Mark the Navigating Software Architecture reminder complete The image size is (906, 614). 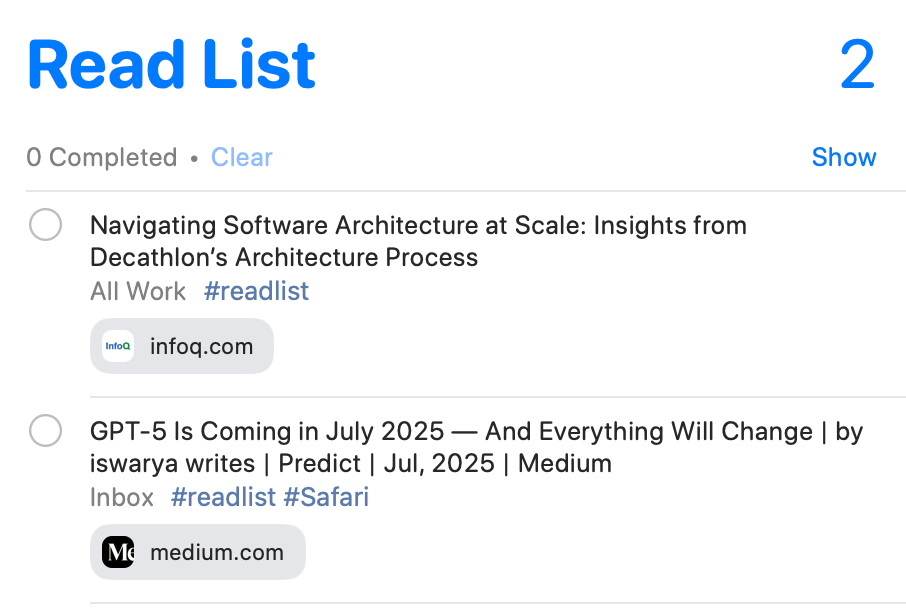(46, 224)
